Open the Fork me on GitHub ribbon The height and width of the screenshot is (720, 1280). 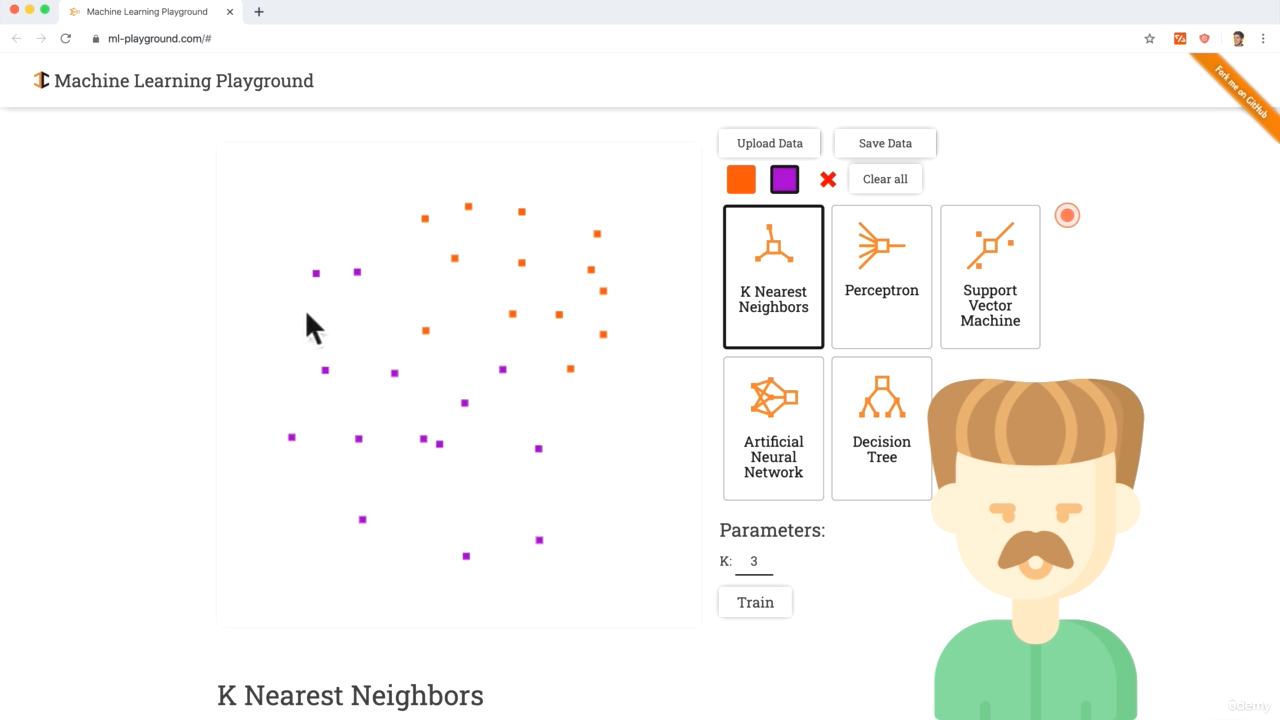[x=1240, y=92]
